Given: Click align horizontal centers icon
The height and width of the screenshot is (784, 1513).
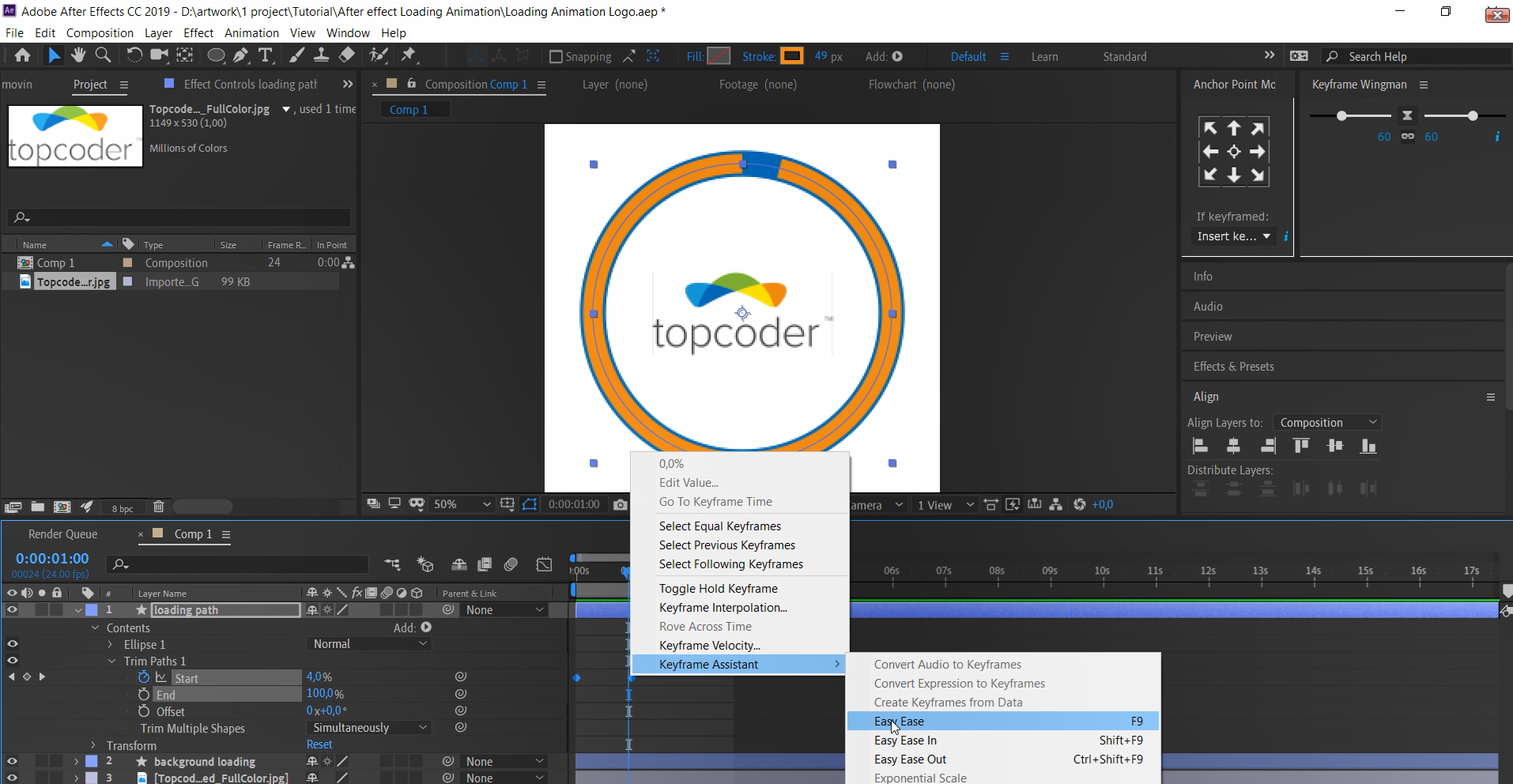Looking at the screenshot, I should point(1233,447).
